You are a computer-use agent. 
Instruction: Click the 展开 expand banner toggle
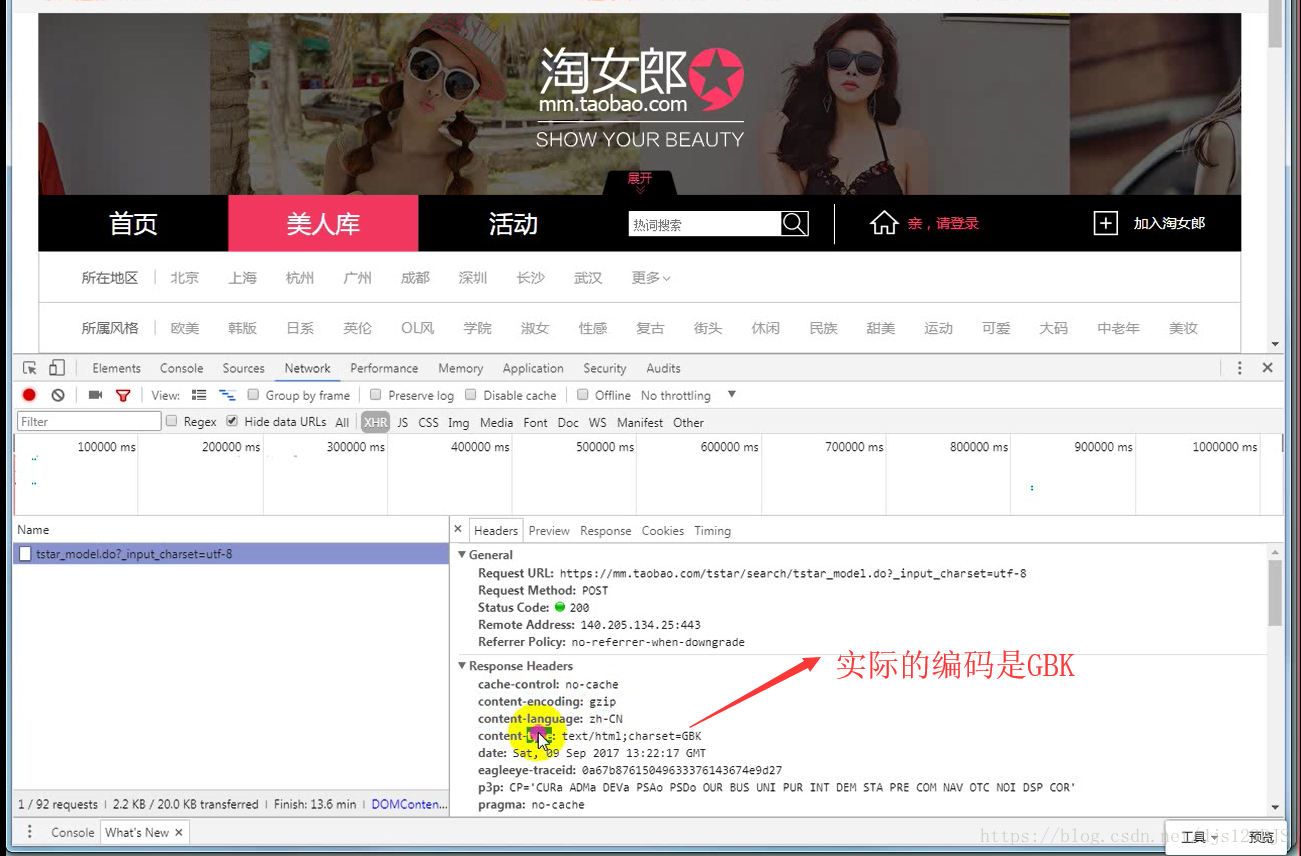(640, 182)
